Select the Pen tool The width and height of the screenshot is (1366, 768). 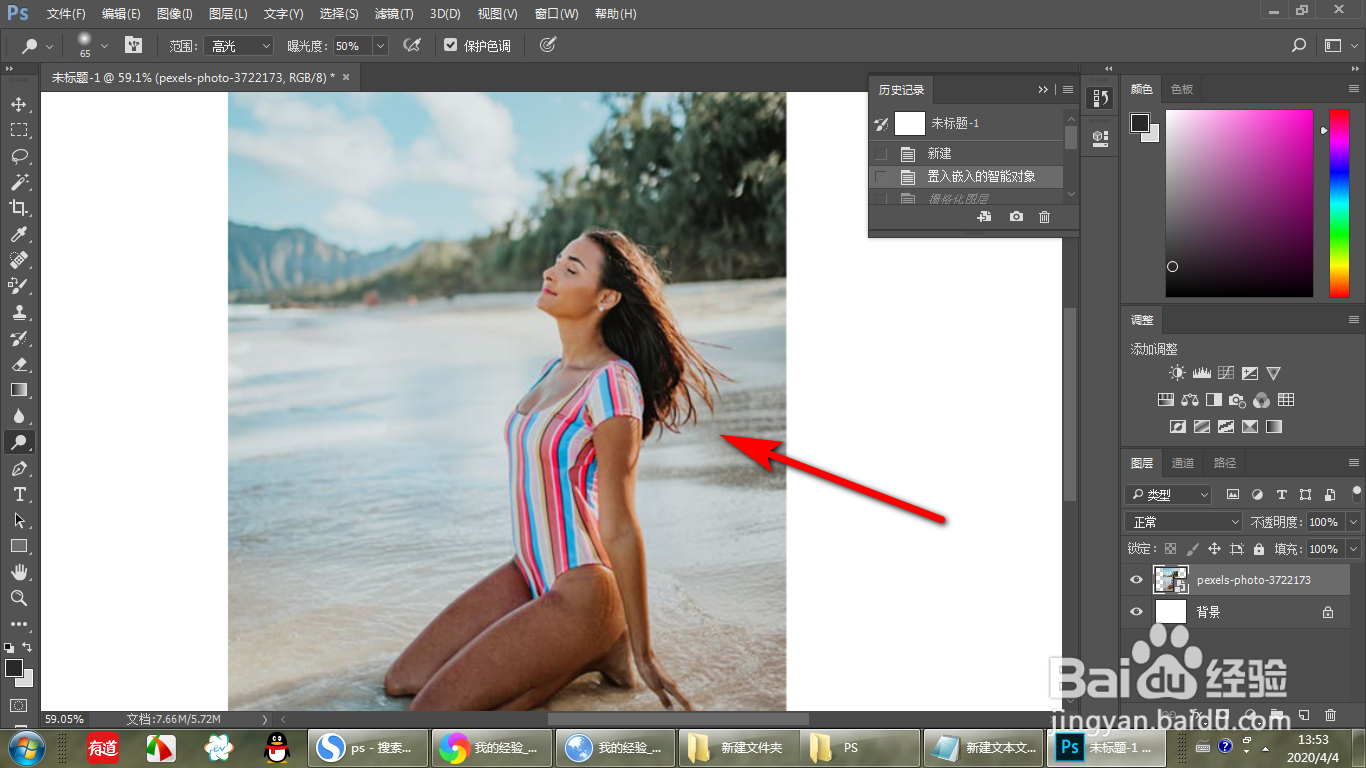19,468
